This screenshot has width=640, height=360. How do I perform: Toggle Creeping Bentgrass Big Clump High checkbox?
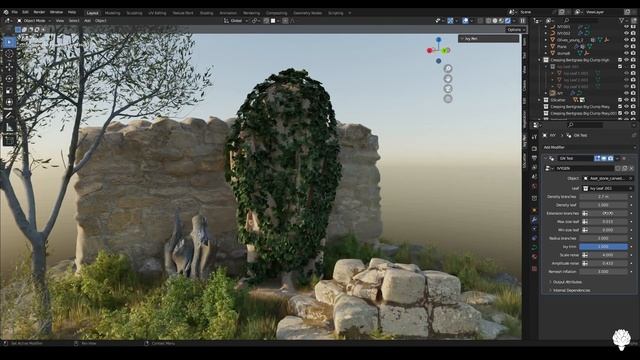(x=620, y=60)
